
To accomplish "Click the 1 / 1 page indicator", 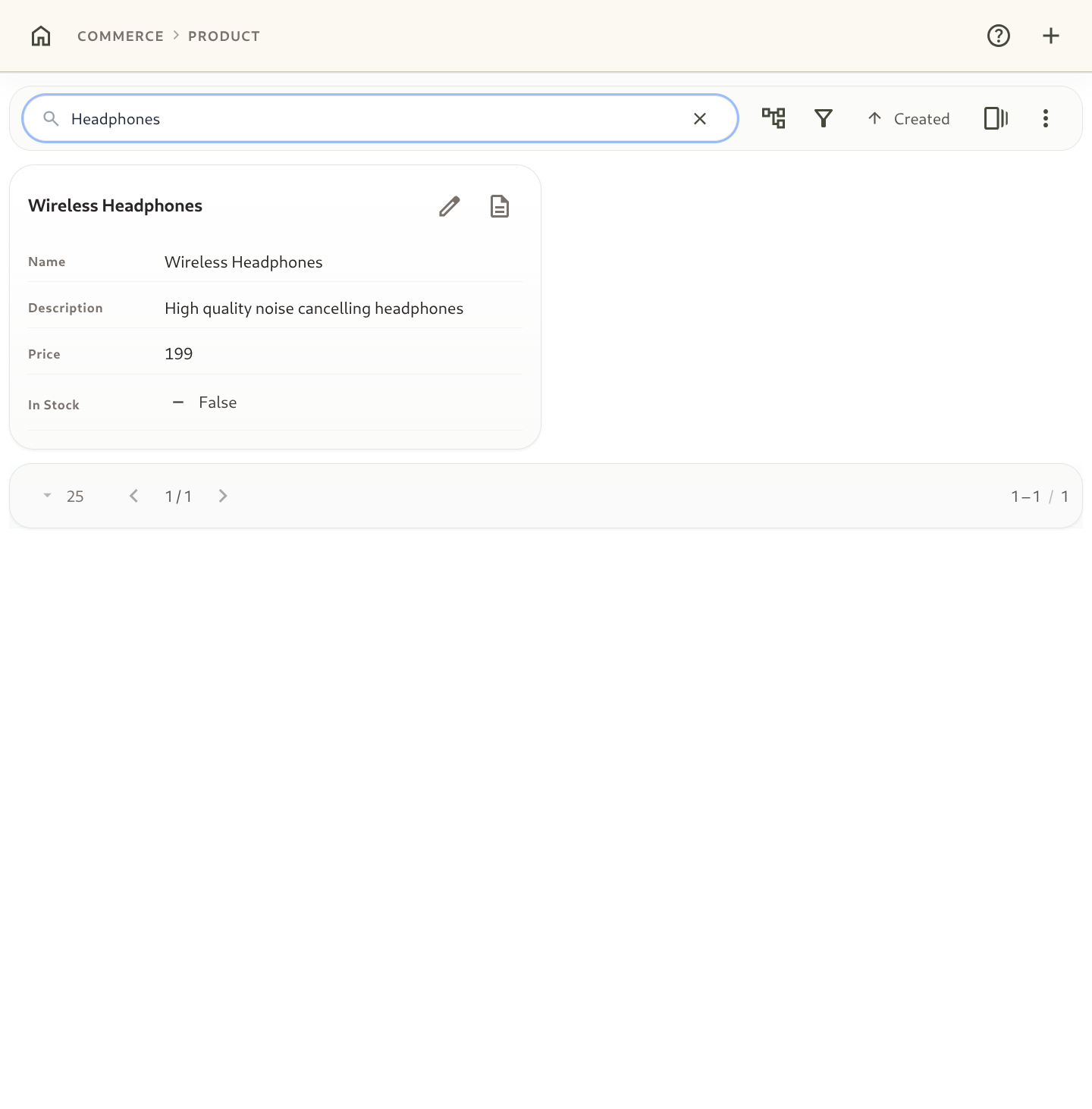I will pyautogui.click(x=179, y=497).
